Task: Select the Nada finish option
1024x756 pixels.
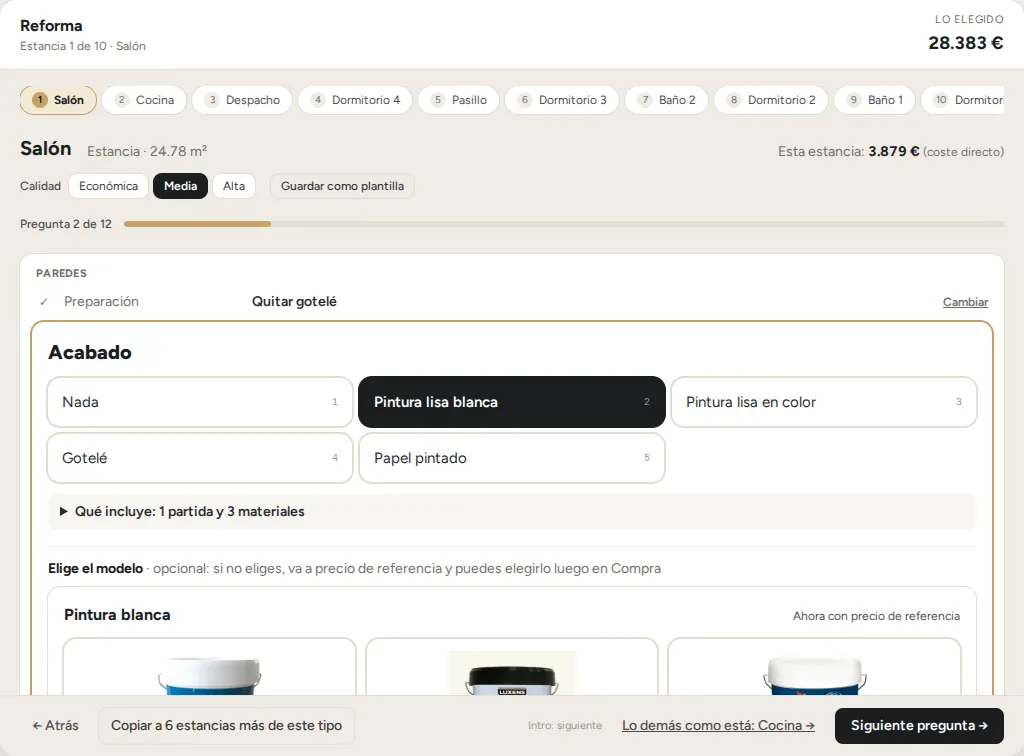Action: pyautogui.click(x=200, y=402)
